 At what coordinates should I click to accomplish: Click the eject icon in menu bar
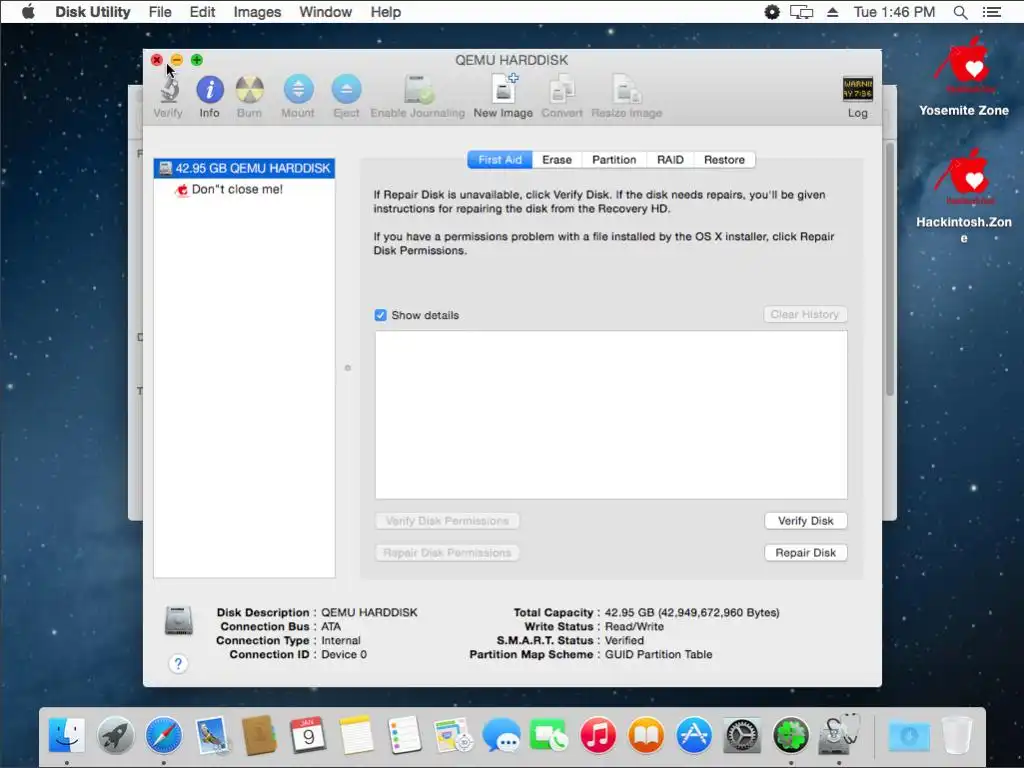833,12
